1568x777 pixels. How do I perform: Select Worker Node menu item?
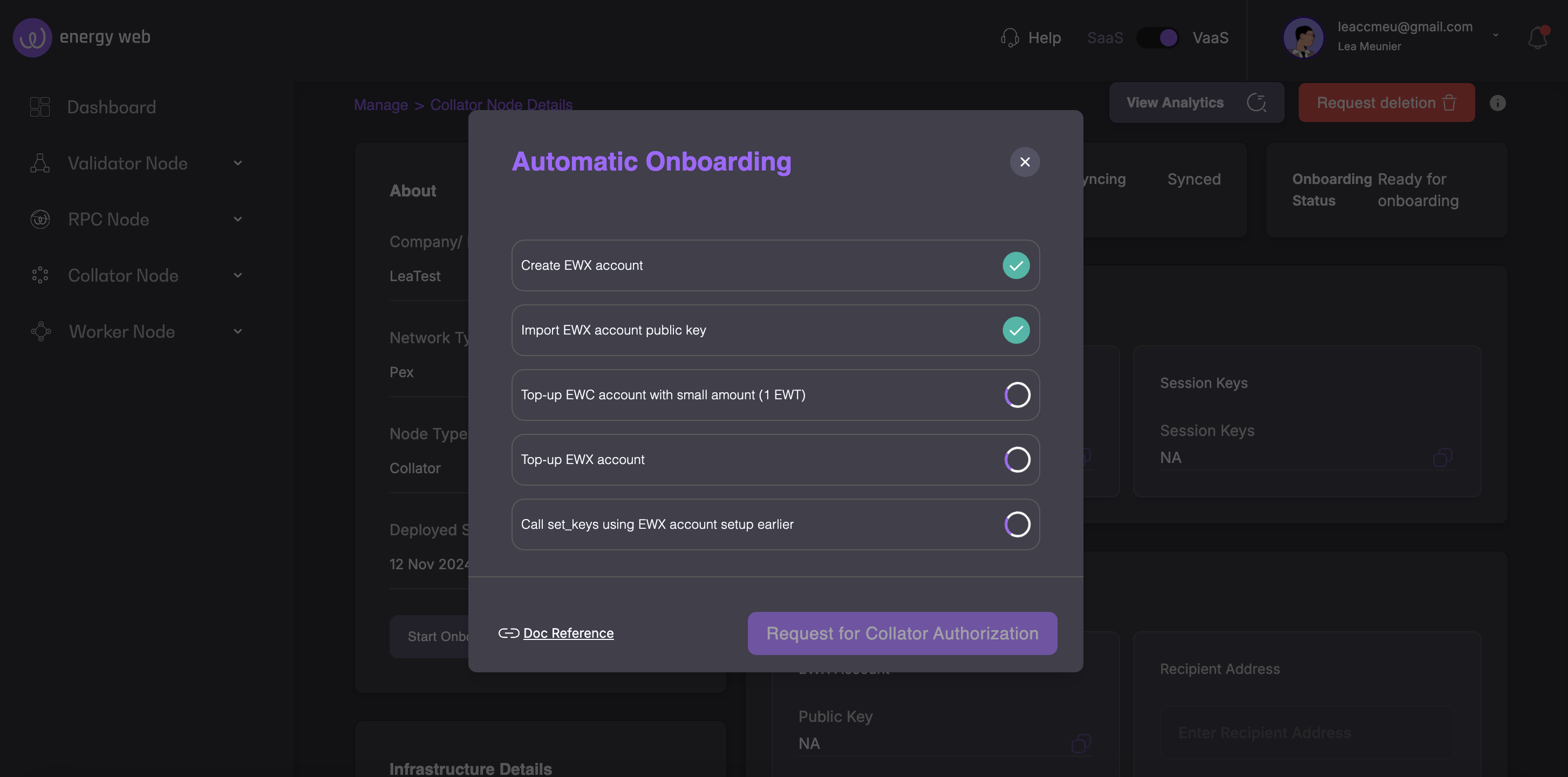[x=122, y=331]
